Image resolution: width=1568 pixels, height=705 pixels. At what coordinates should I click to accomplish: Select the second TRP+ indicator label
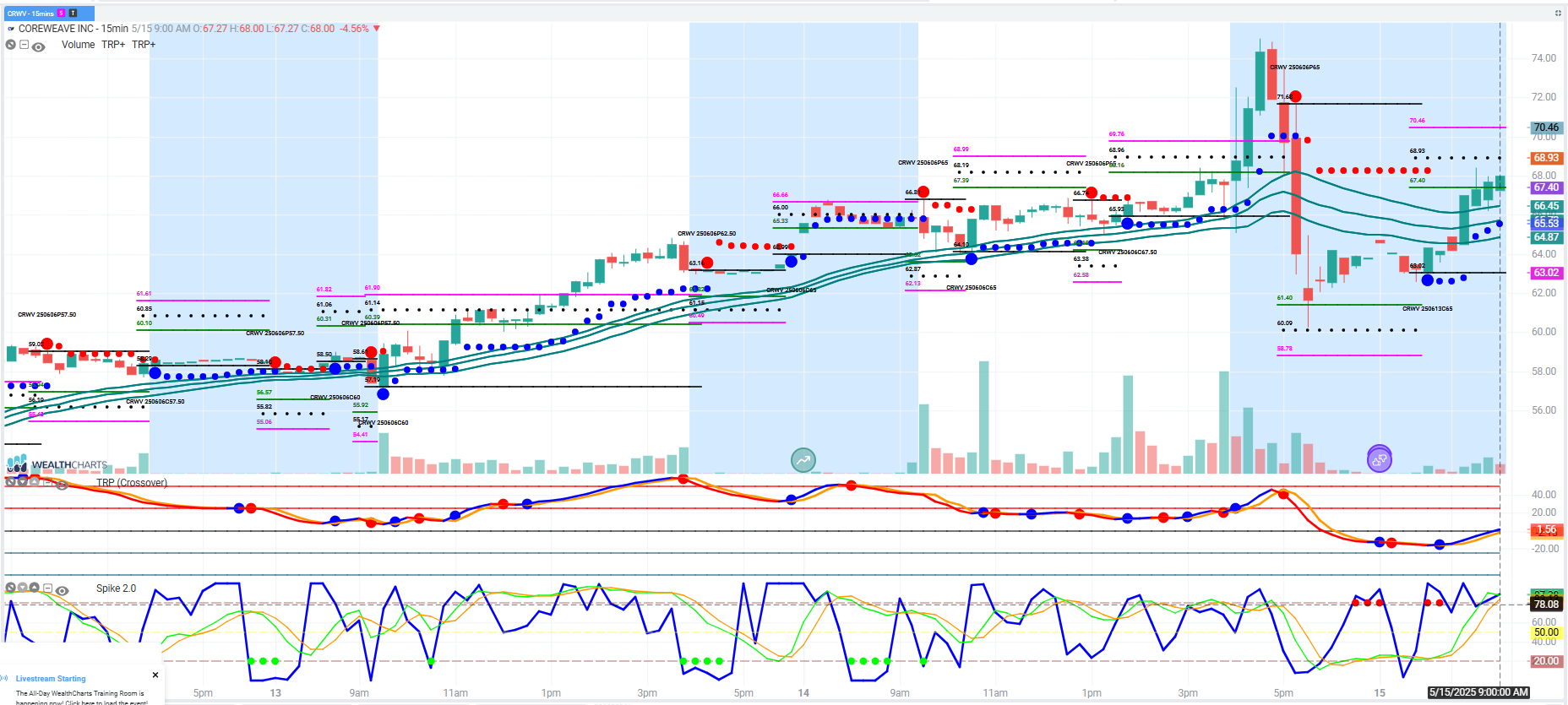[x=144, y=45]
